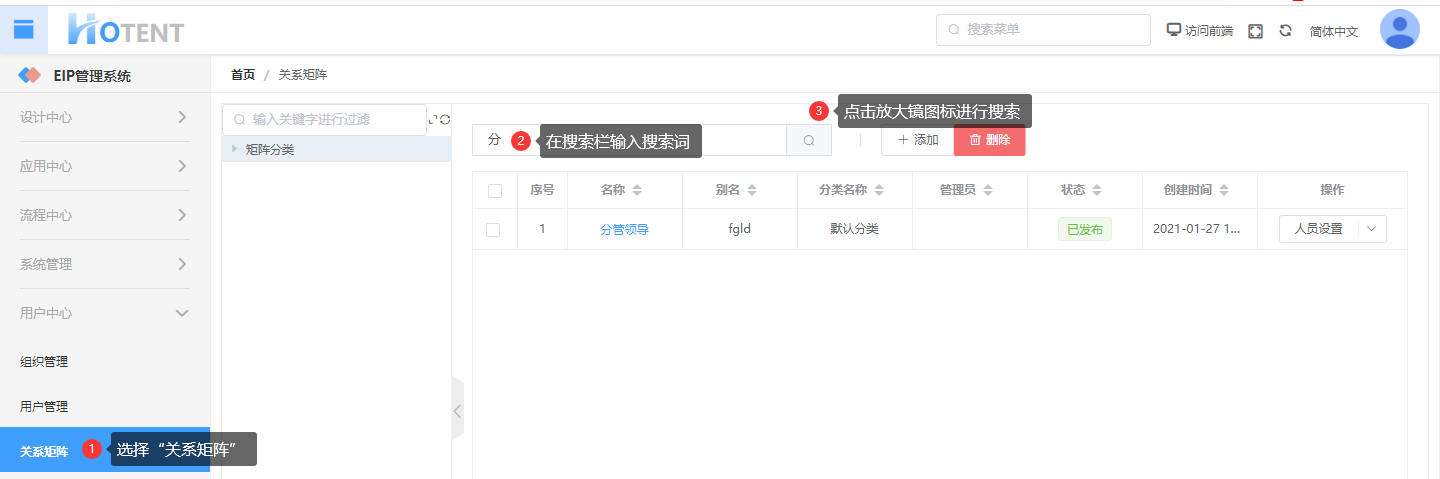Sort the 名称 column

[637, 190]
